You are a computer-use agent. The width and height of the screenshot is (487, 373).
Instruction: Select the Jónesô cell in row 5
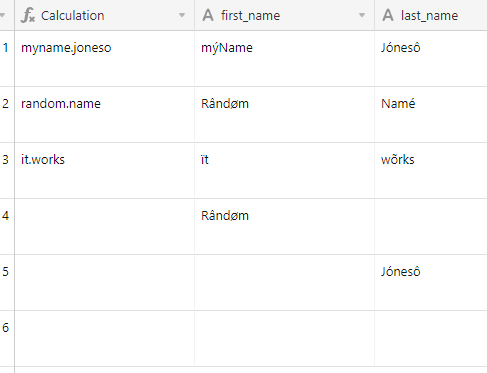click(x=431, y=283)
